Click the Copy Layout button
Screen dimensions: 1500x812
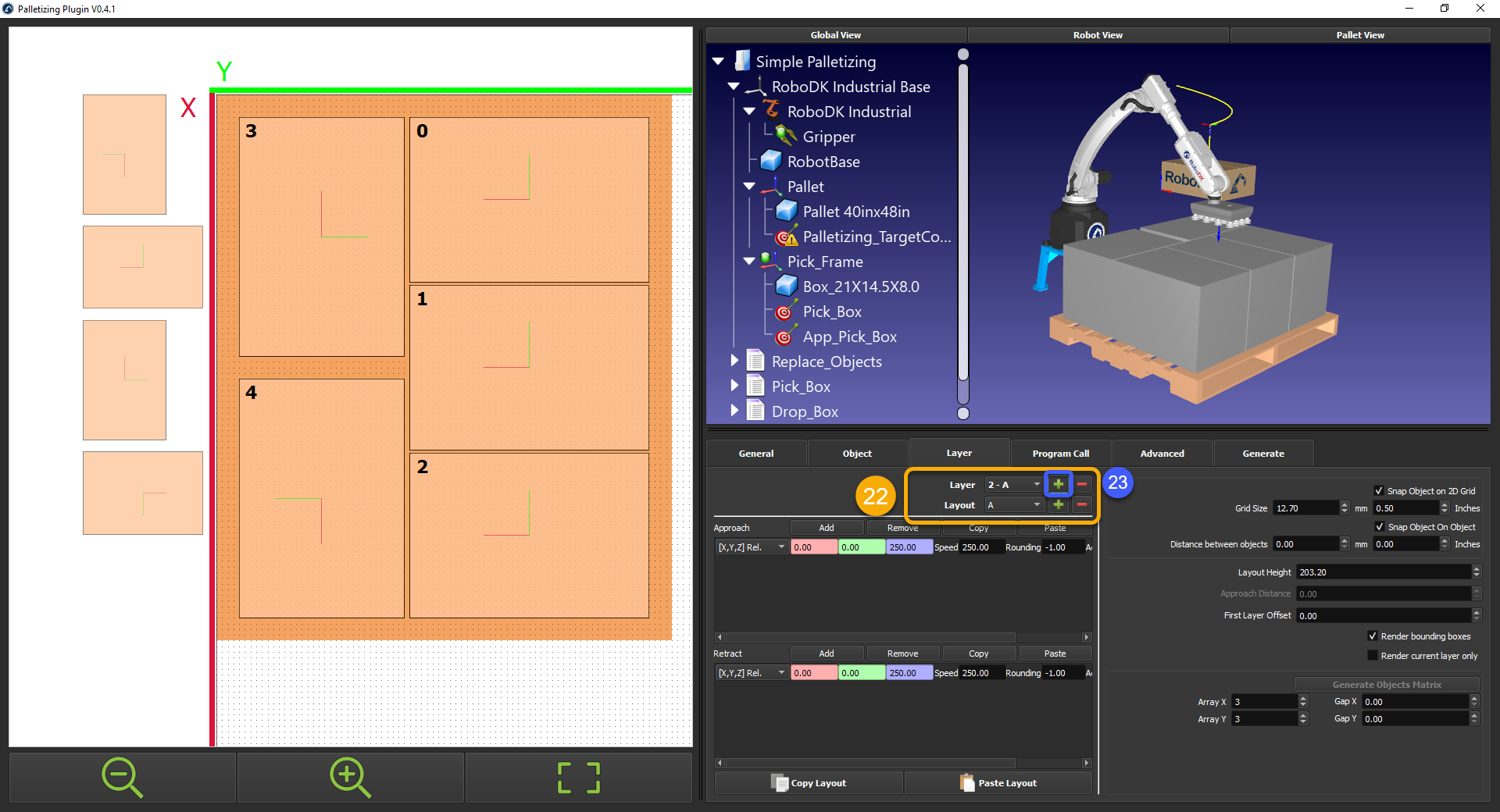click(808, 782)
